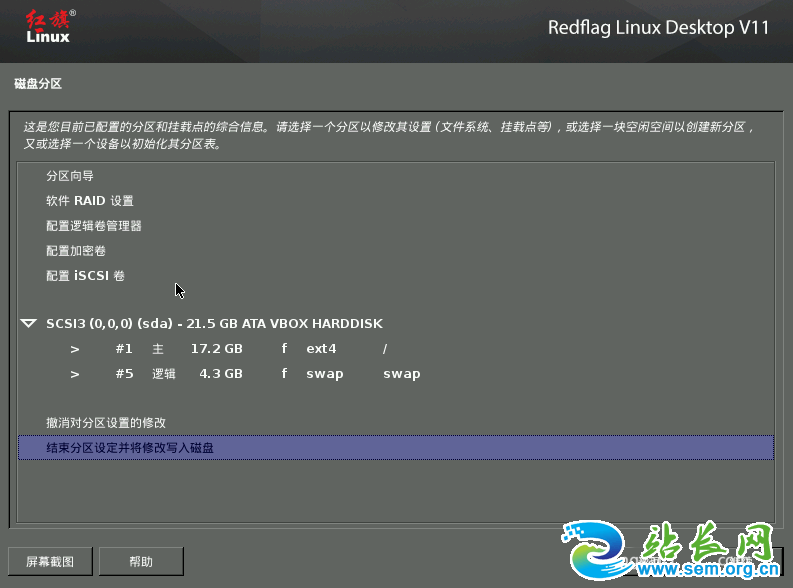Click the arrow beside partition #5
Viewport: 793px width, 588px height.
point(75,374)
